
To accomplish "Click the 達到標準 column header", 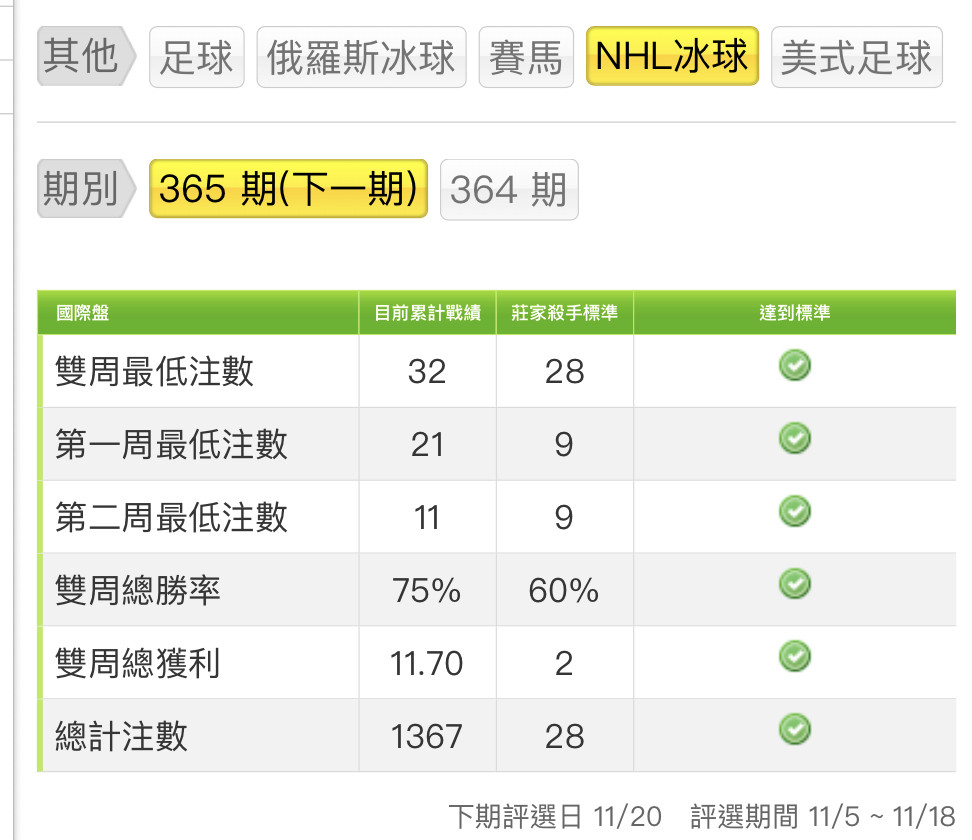I will tap(795, 312).
